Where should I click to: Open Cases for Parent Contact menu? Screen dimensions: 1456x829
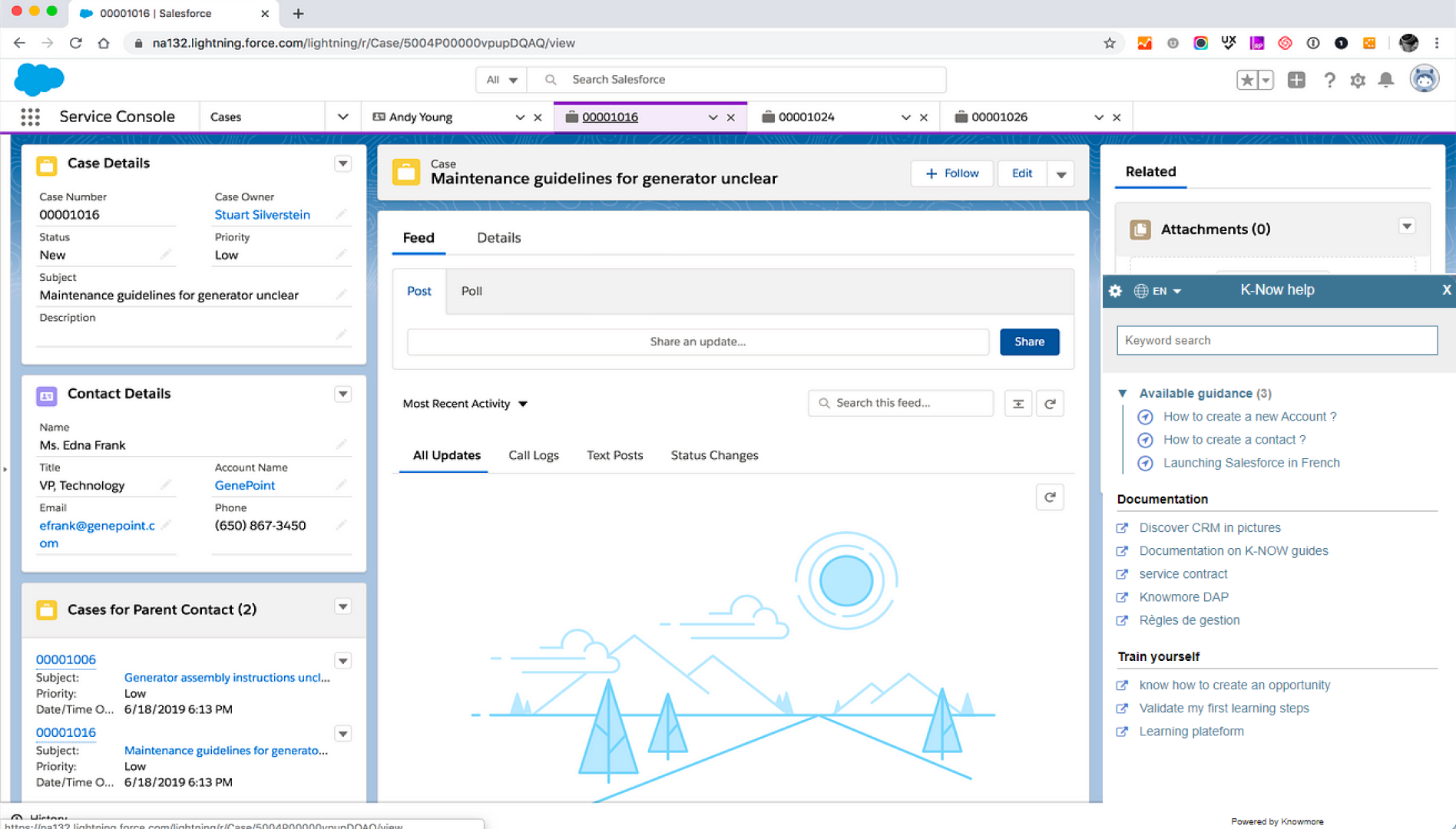343,607
